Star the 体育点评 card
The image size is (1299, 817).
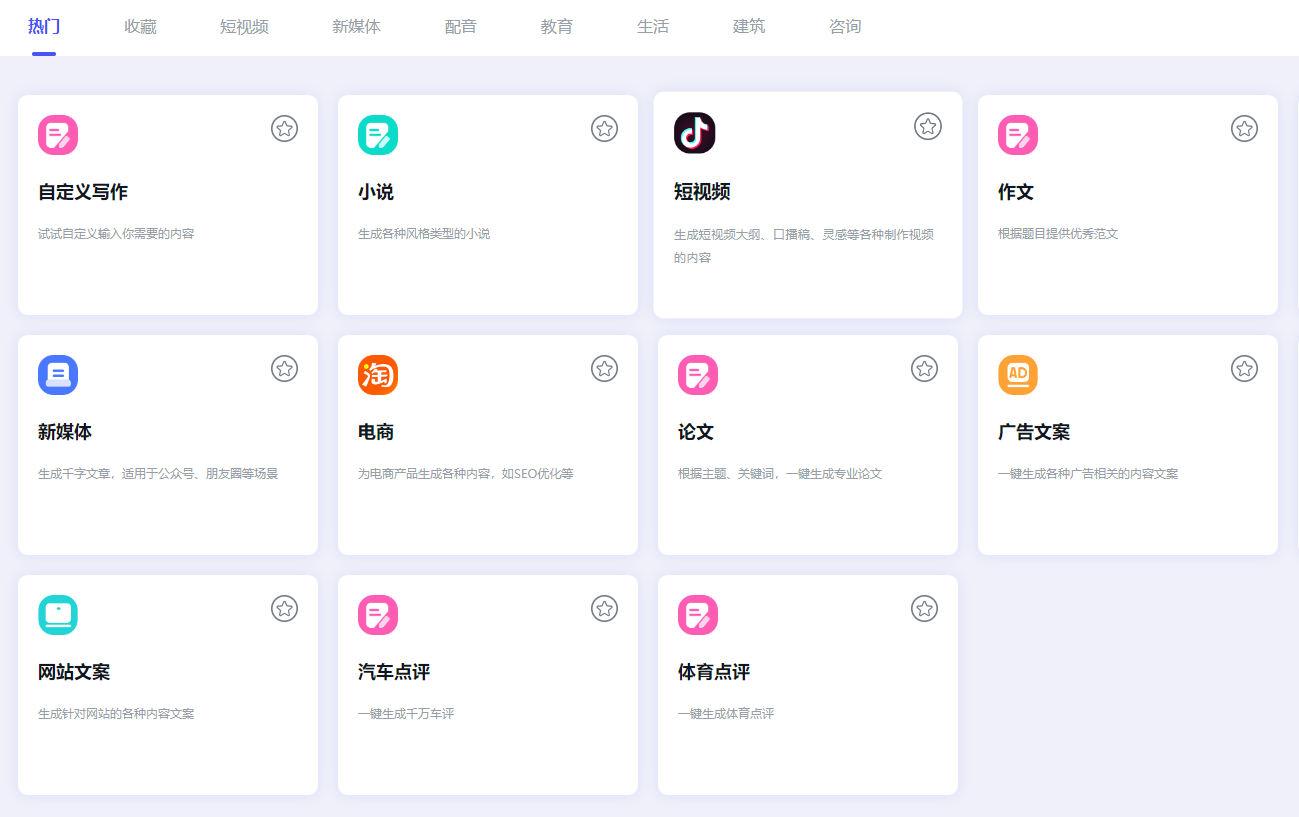click(924, 608)
